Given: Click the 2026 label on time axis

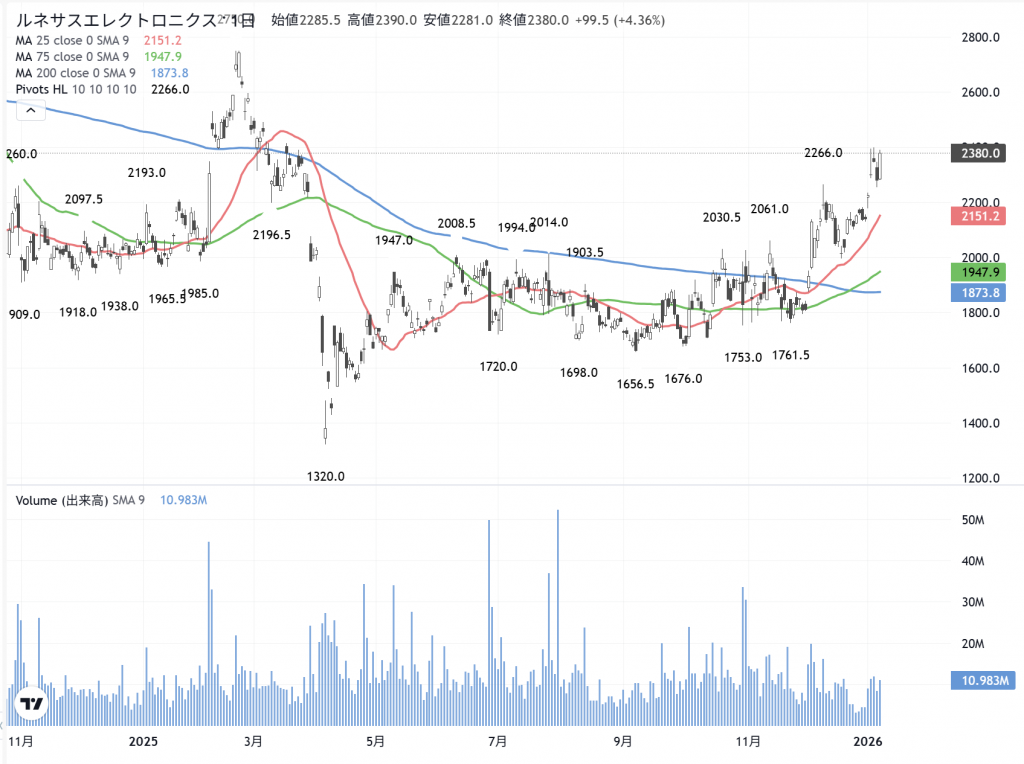Looking at the screenshot, I should (x=868, y=741).
